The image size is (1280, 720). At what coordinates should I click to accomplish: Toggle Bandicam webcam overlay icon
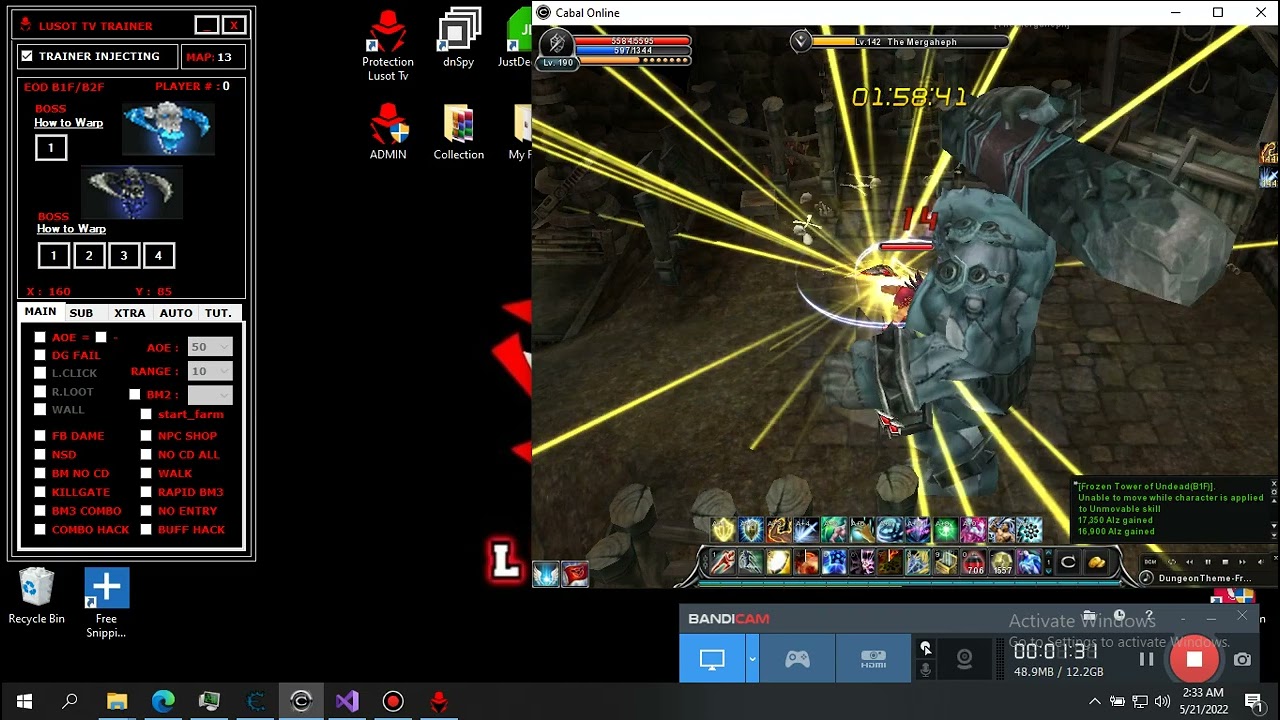pos(964,660)
